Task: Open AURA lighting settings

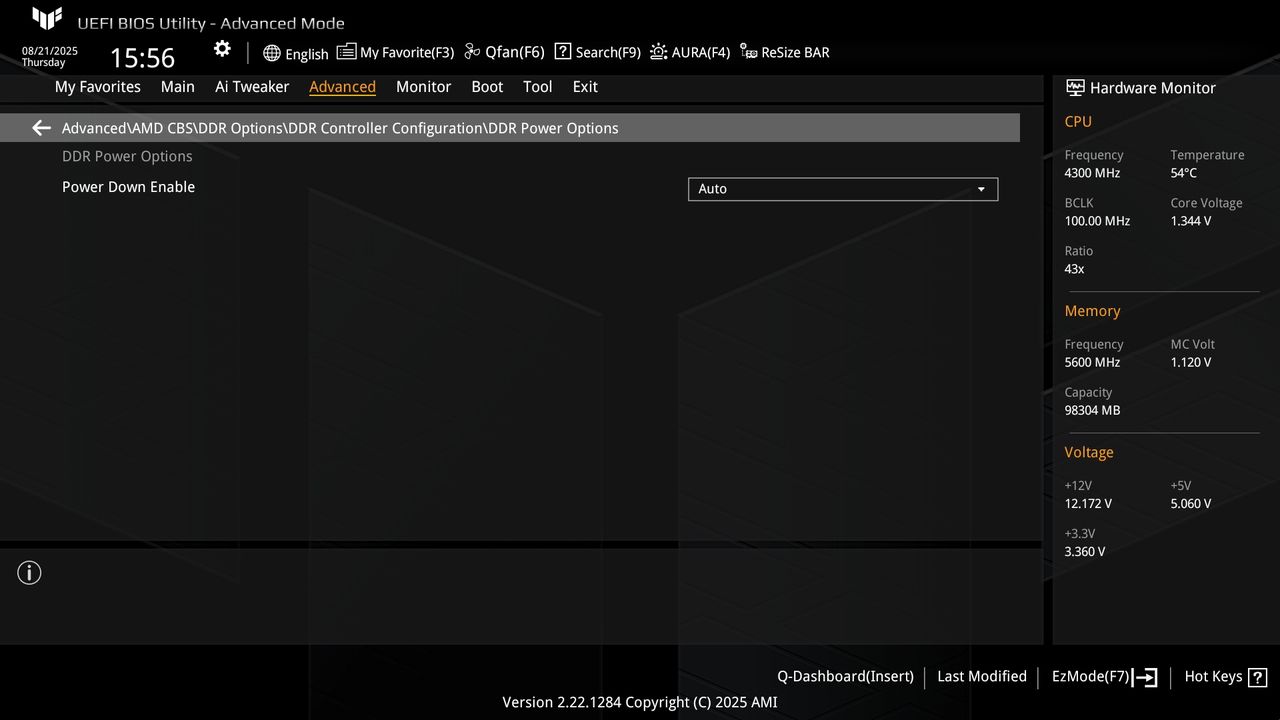Action: coord(689,51)
